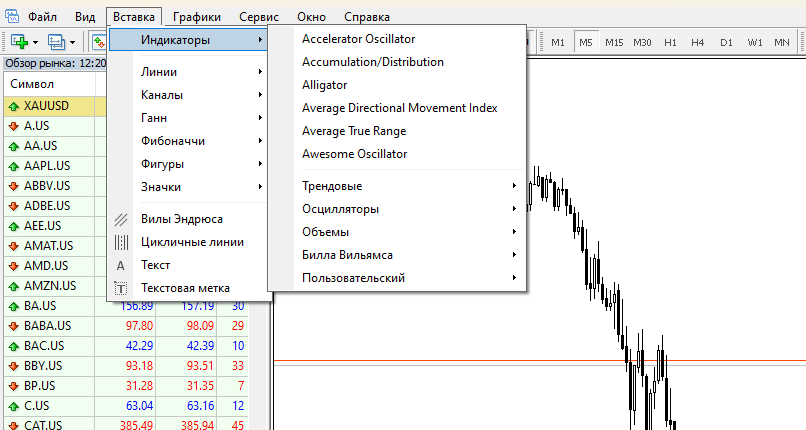Choose Вилы Эндрюса from Insert menu
The width and height of the screenshot is (806, 430).
coord(188,219)
